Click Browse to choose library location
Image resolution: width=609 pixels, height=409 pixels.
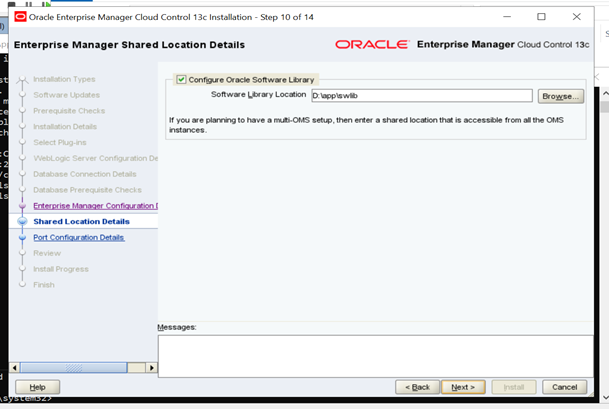click(560, 96)
